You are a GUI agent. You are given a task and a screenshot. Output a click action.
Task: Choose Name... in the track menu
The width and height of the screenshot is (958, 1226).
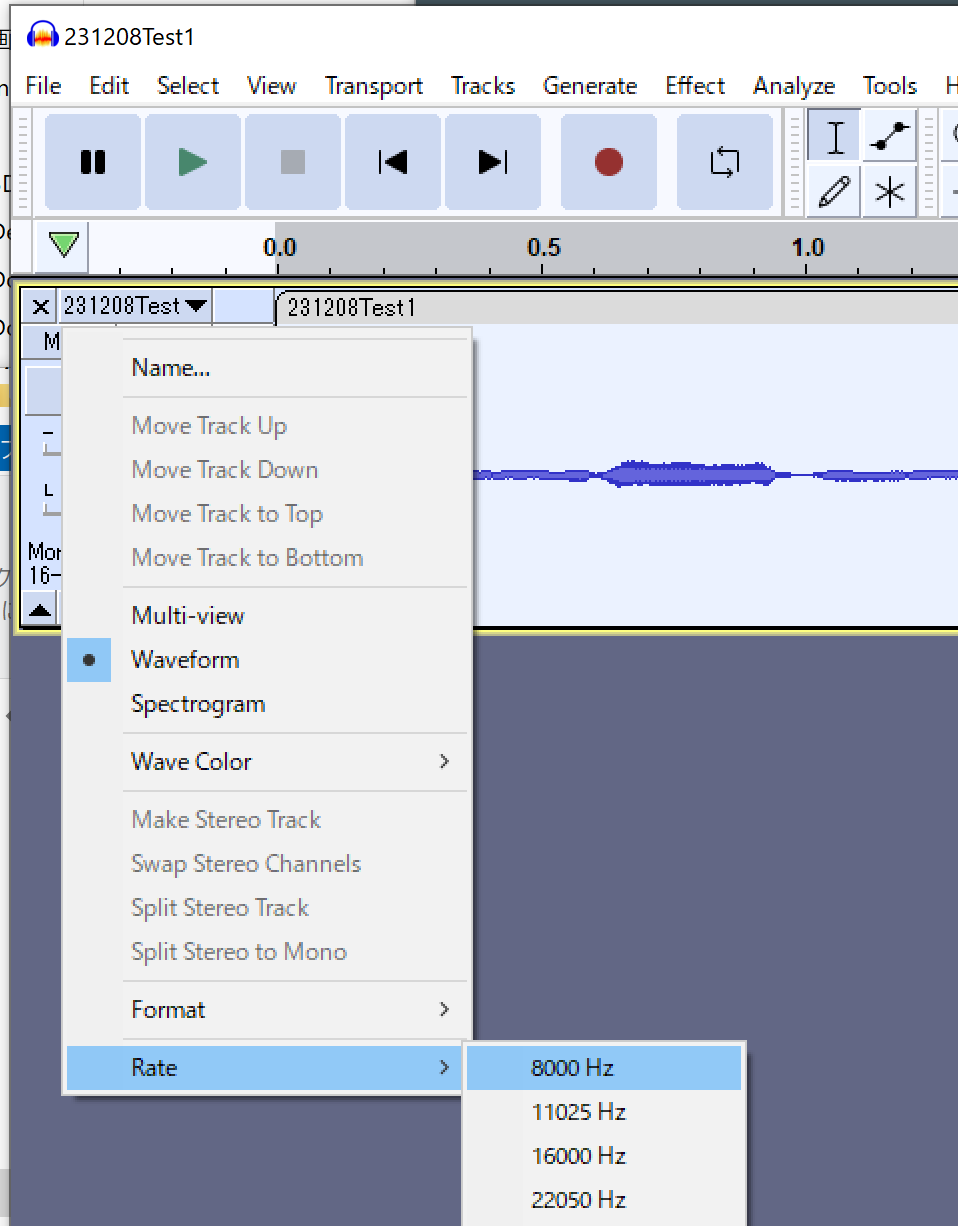click(267, 368)
